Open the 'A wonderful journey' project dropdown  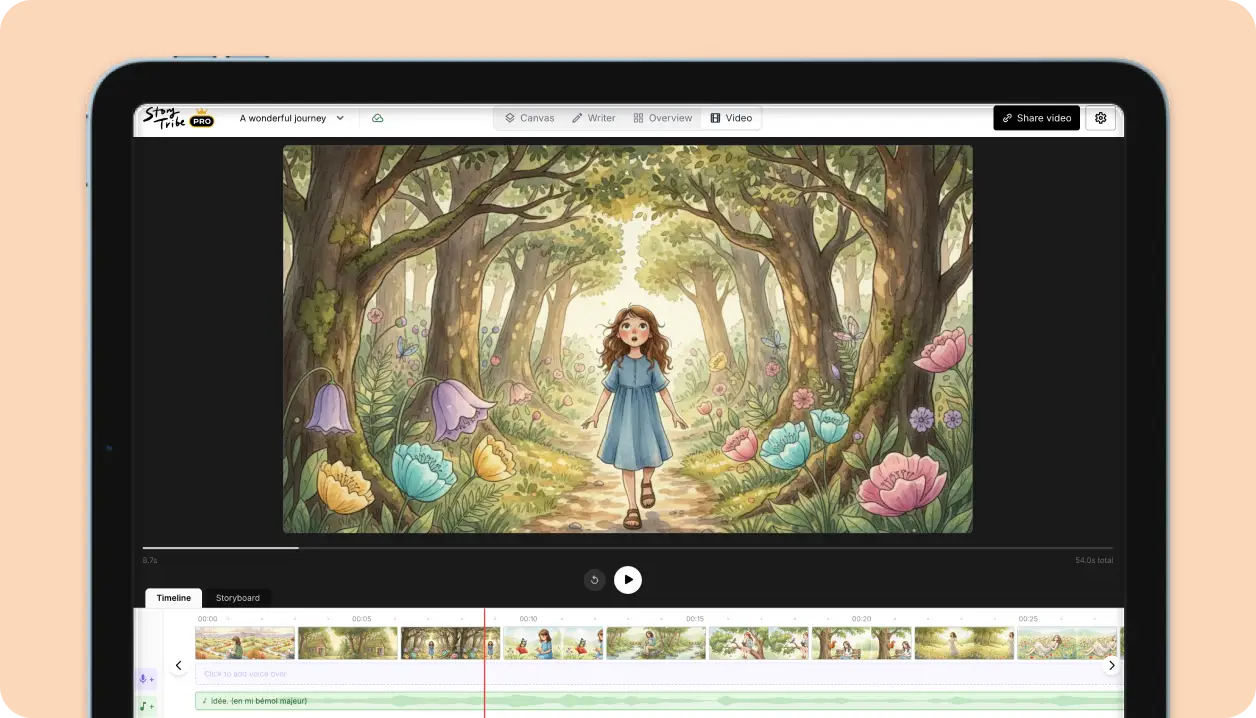(x=292, y=118)
